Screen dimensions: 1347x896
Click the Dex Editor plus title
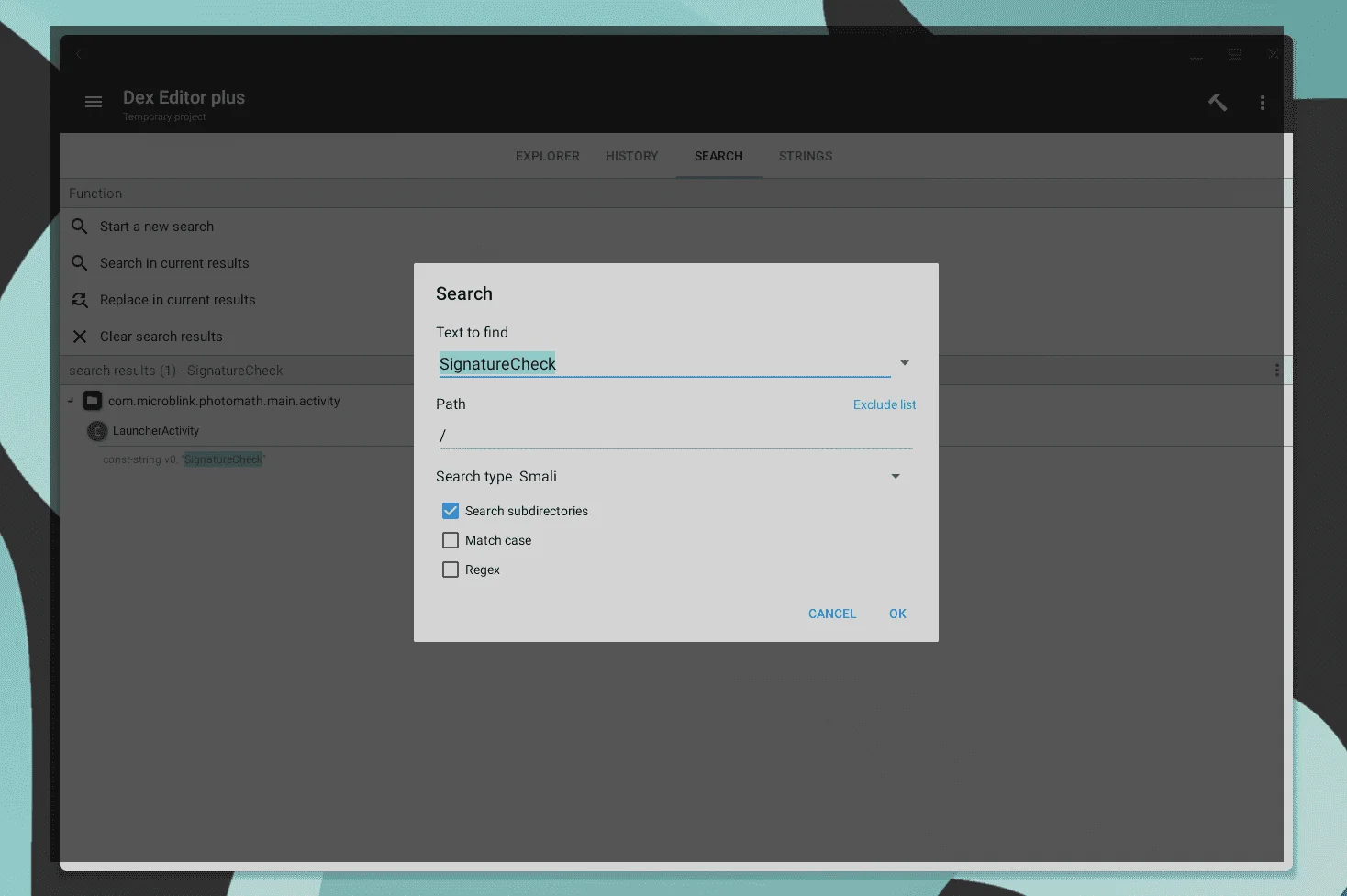(184, 97)
